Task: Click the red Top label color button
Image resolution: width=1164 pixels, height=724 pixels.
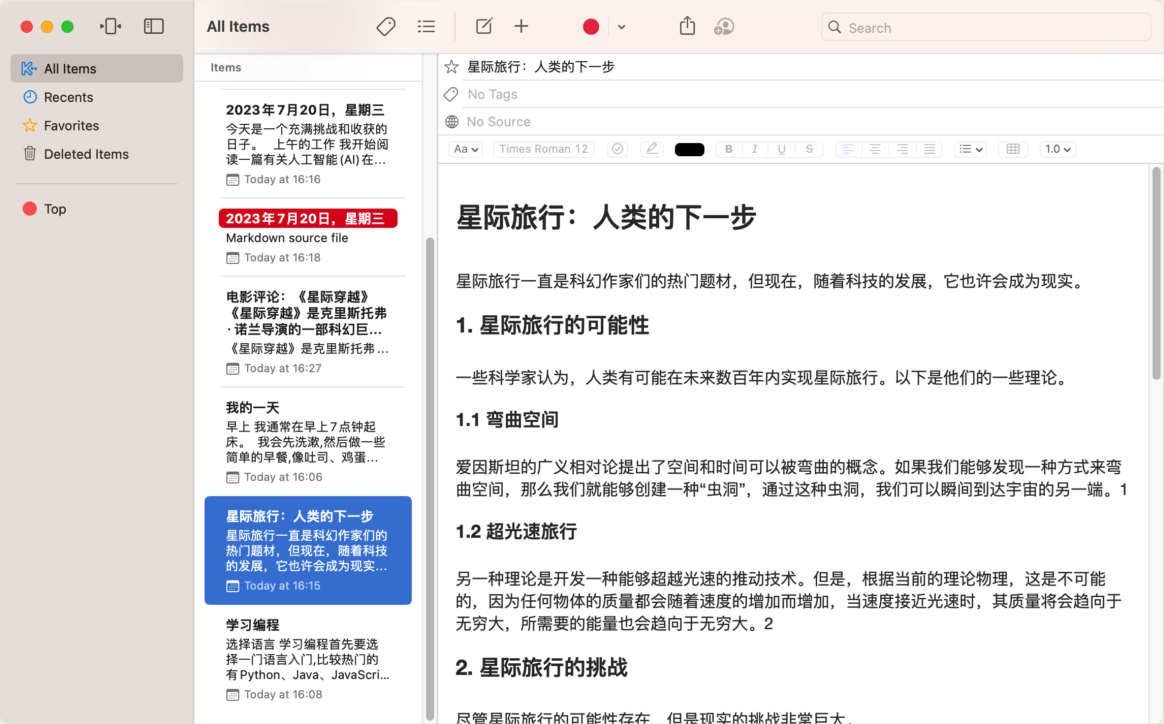Action: tap(591, 27)
